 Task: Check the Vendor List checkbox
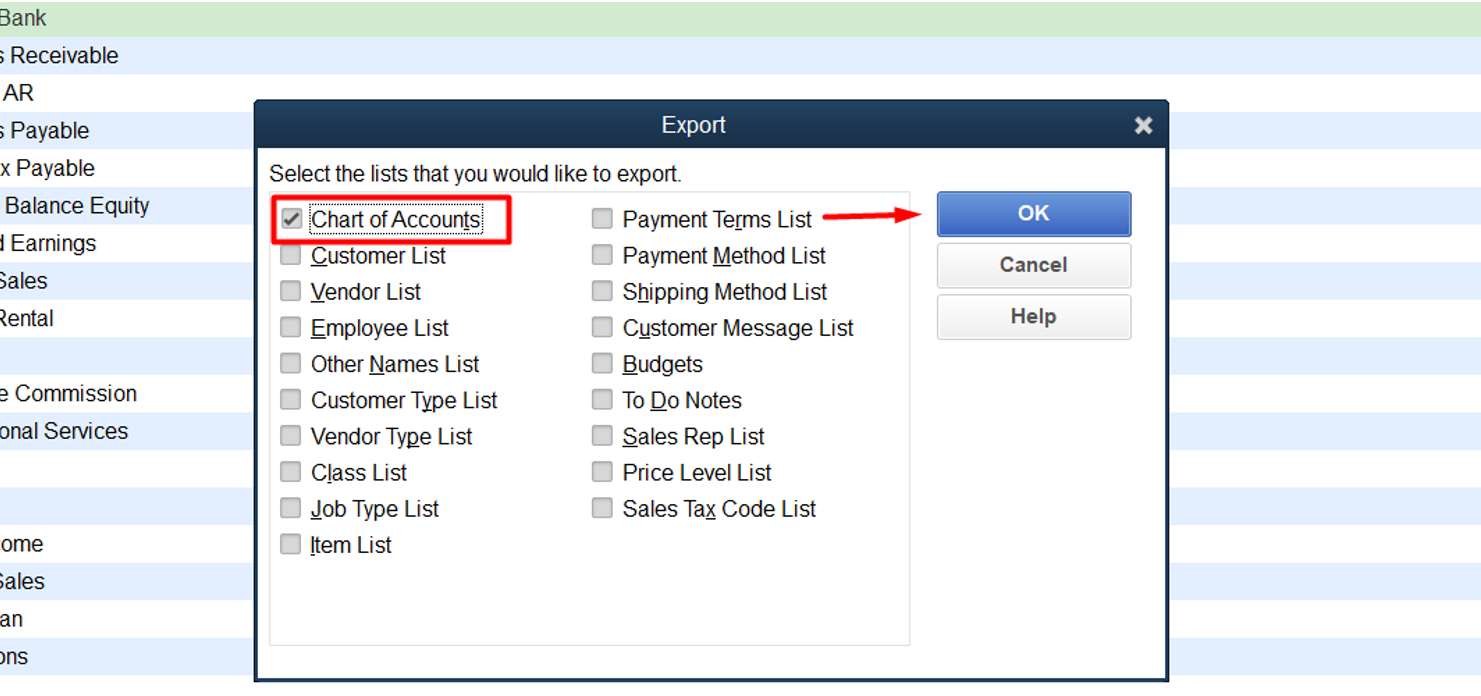[x=291, y=291]
